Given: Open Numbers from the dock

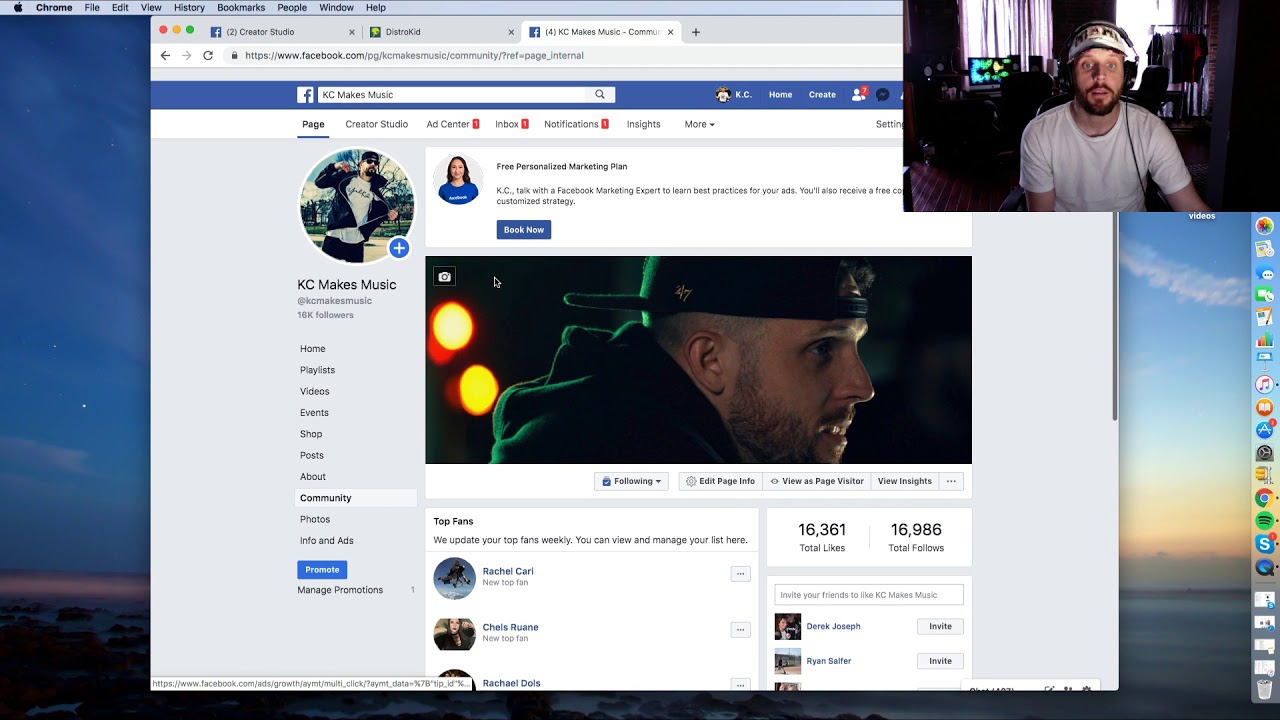Looking at the screenshot, I should click(x=1265, y=339).
